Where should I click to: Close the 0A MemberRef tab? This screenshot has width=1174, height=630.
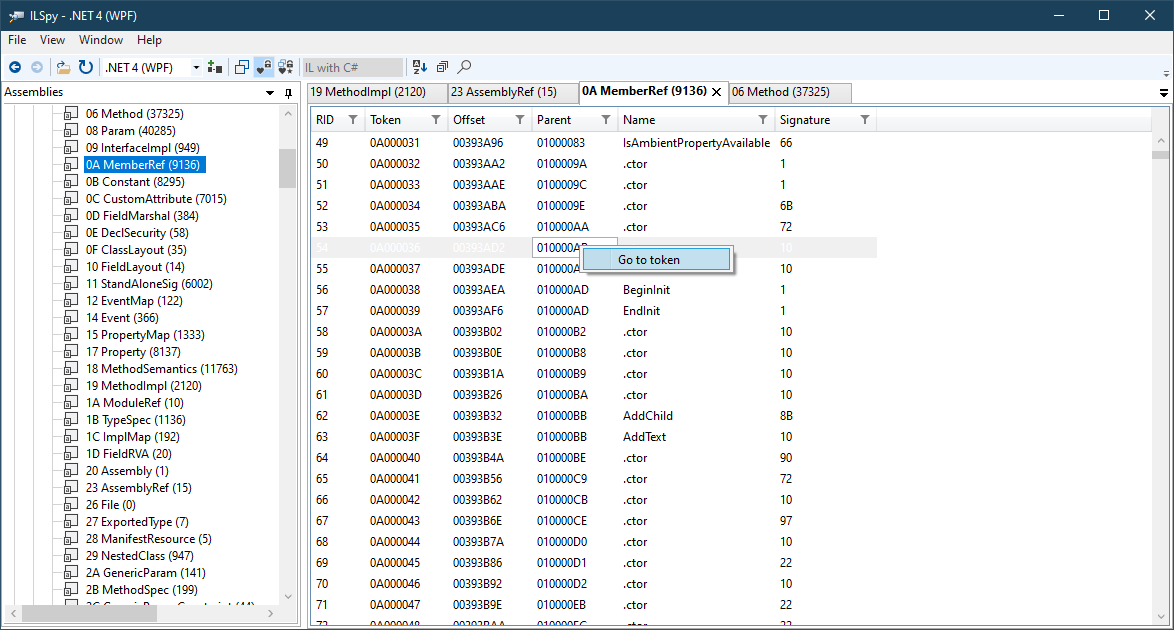(716, 92)
